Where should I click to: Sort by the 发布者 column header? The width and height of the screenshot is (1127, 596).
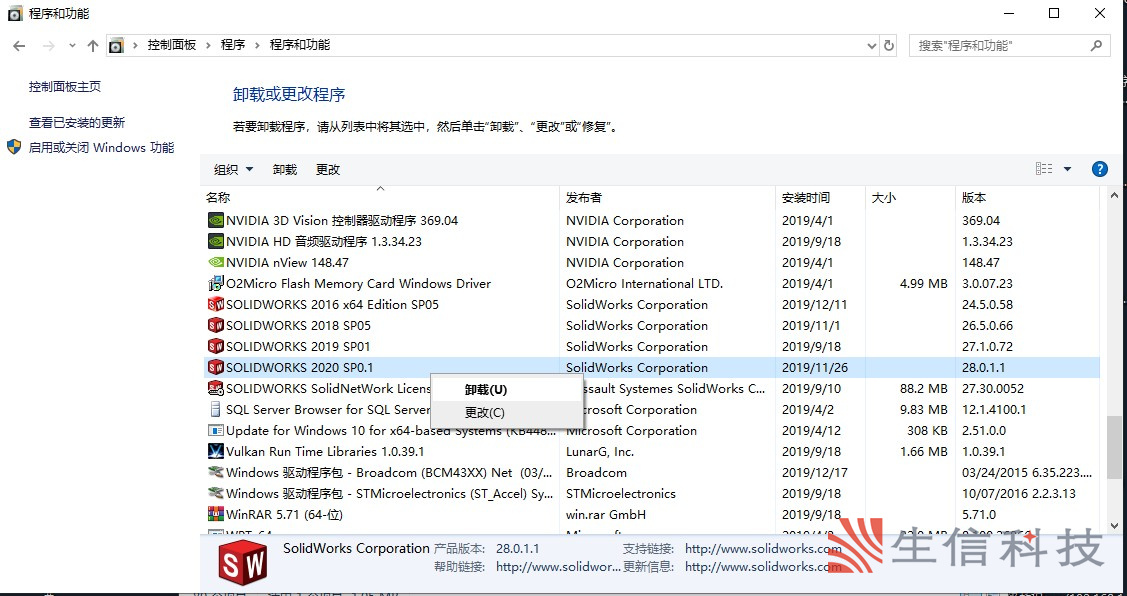pyautogui.click(x=668, y=197)
